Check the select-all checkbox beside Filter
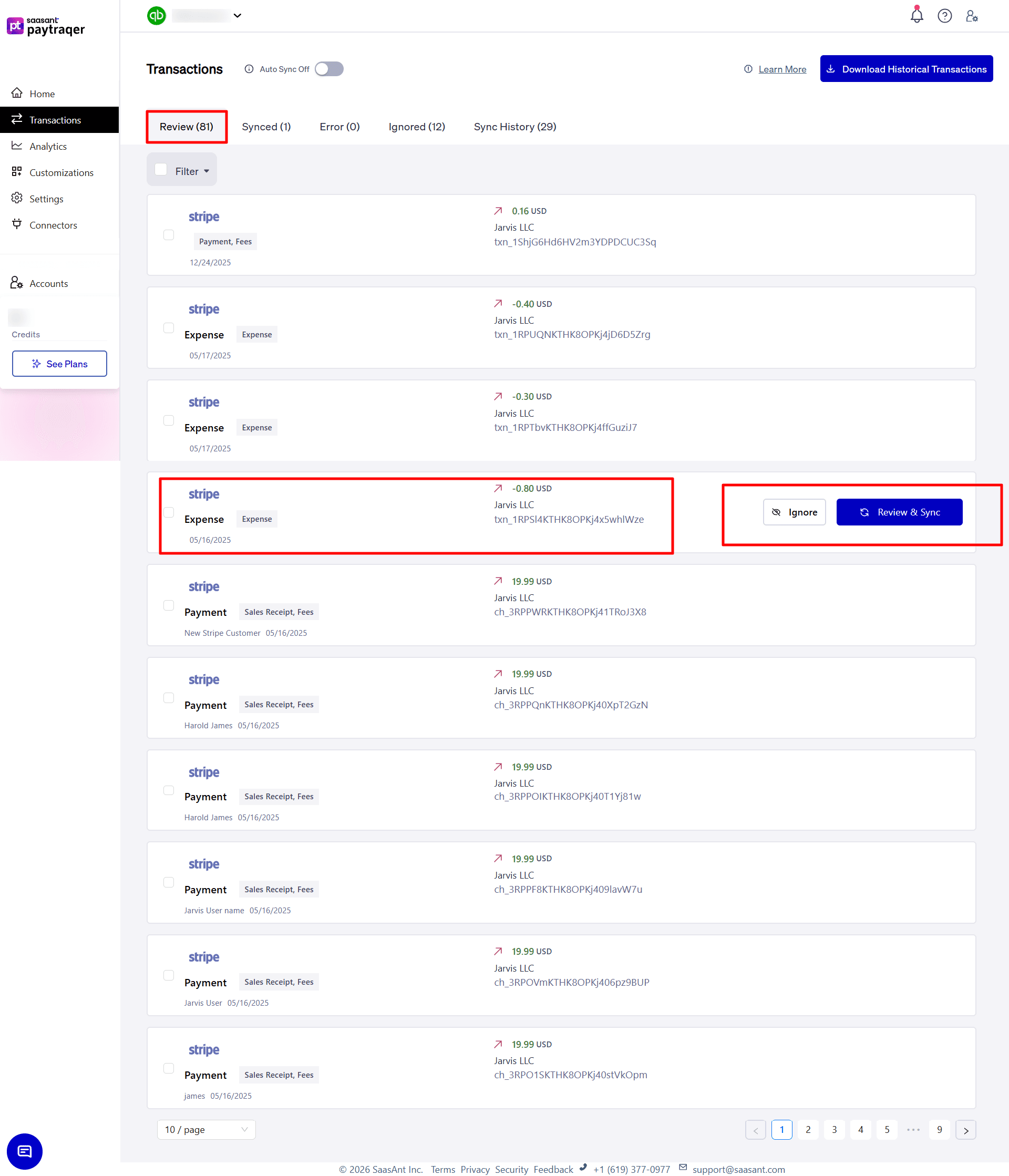 coord(161,169)
